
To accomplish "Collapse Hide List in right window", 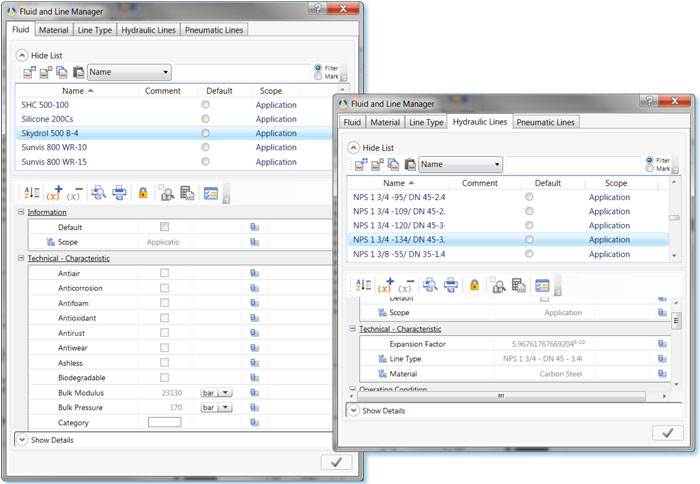I will [353, 147].
